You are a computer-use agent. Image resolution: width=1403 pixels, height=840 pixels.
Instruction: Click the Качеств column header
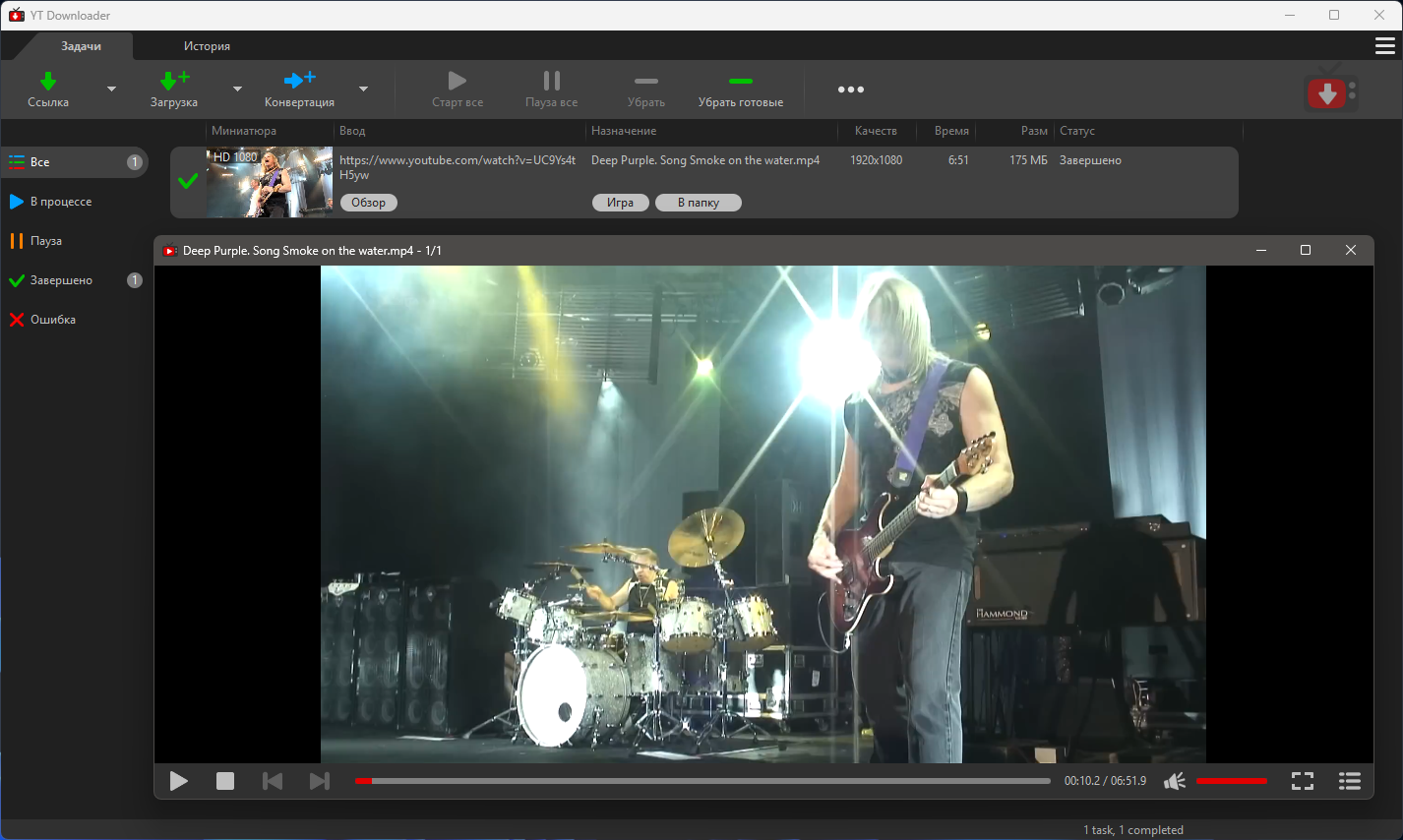tap(876, 131)
